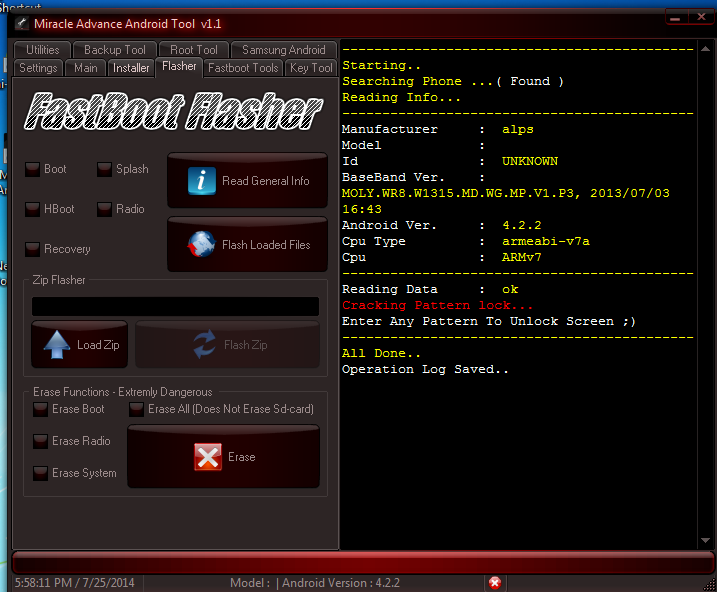Open the Settings tab
The height and width of the screenshot is (592, 717).
(38, 68)
